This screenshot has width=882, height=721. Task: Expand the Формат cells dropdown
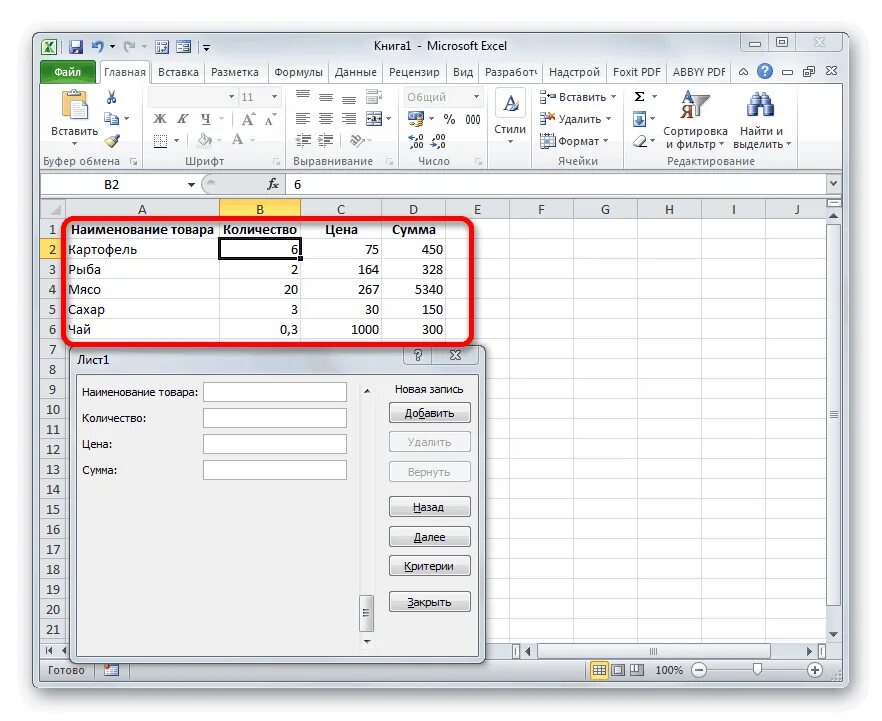pos(606,141)
